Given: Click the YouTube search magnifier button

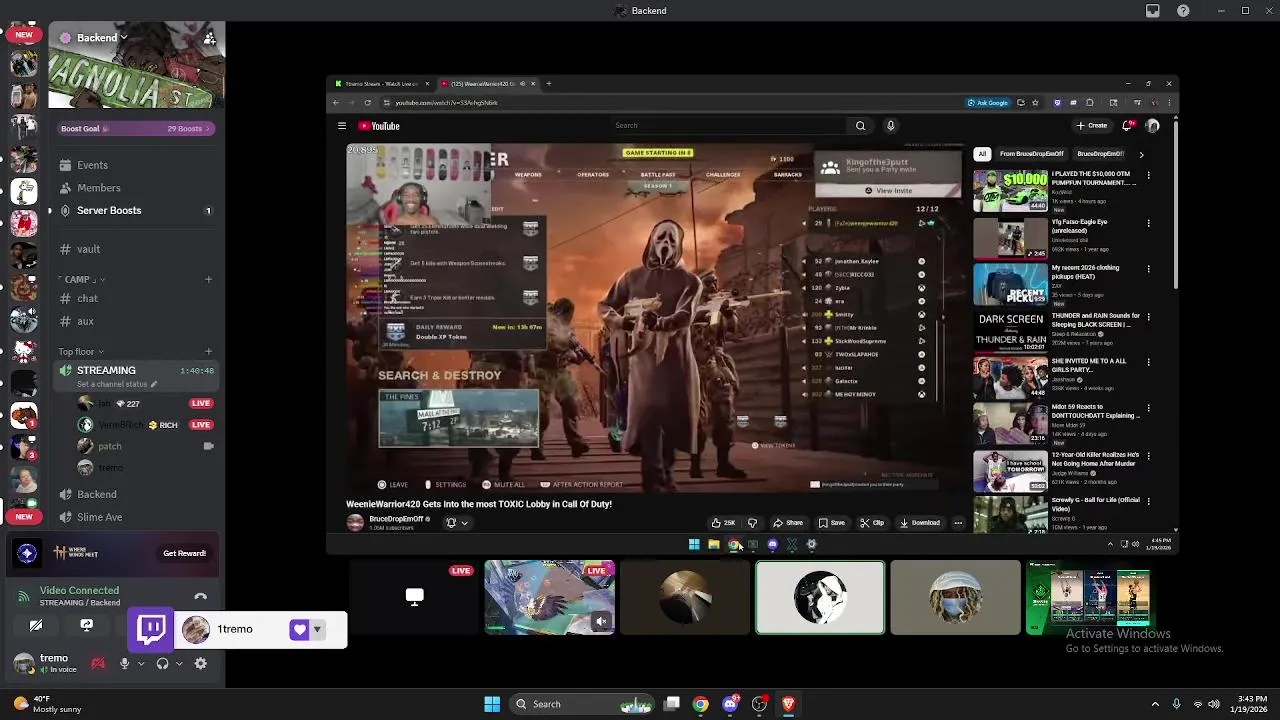Looking at the screenshot, I should click(x=860, y=126).
